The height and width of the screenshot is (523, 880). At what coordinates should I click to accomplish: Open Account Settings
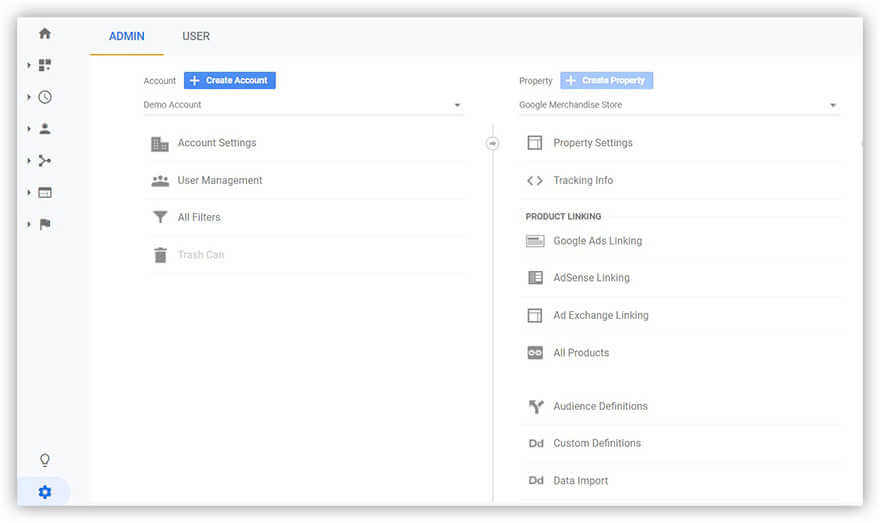[216, 143]
